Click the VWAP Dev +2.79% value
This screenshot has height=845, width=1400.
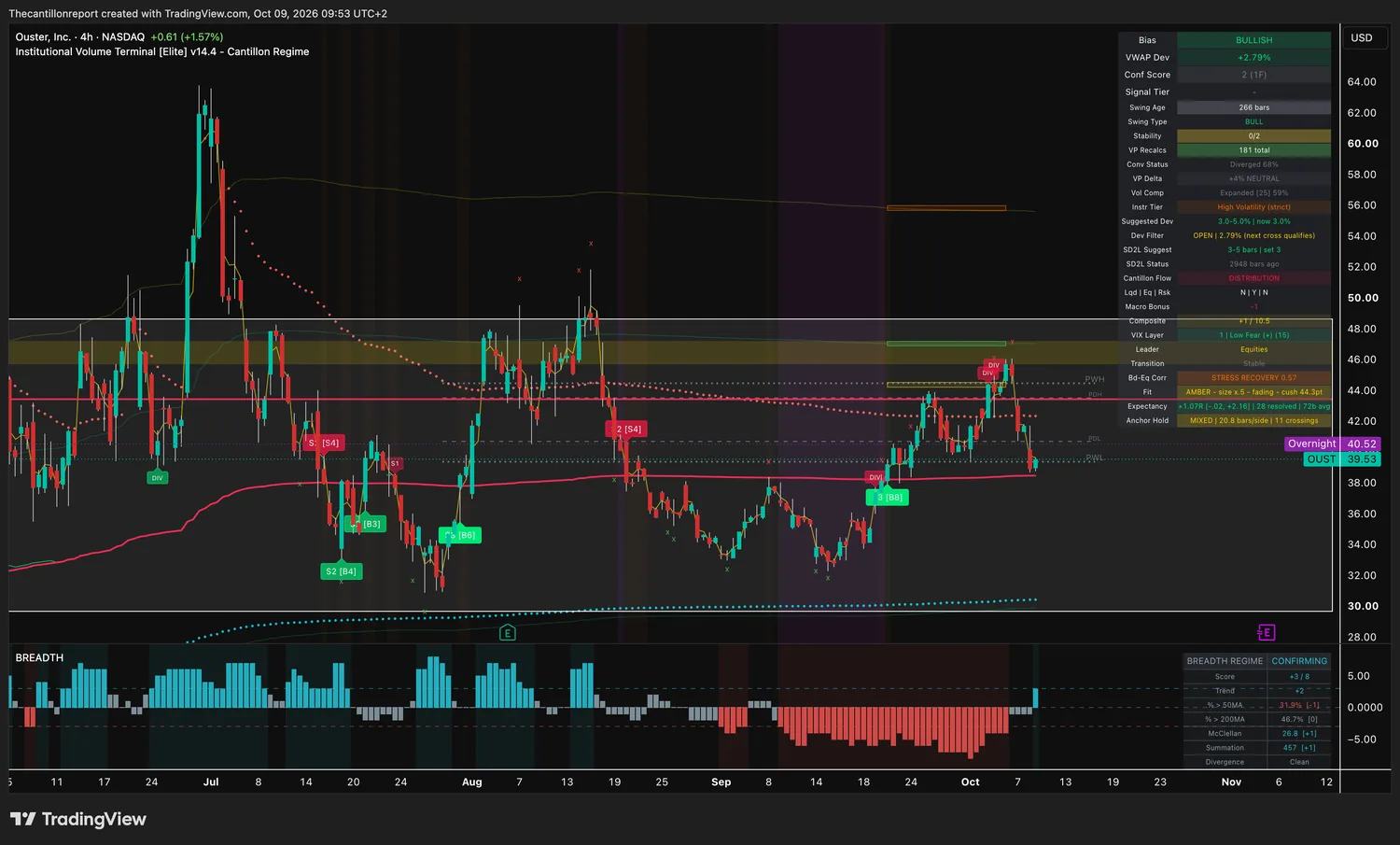coord(1253,58)
